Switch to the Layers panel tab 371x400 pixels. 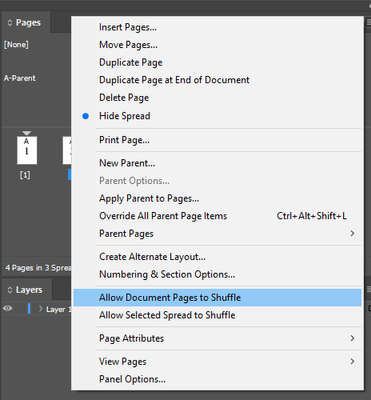[x=26, y=290]
